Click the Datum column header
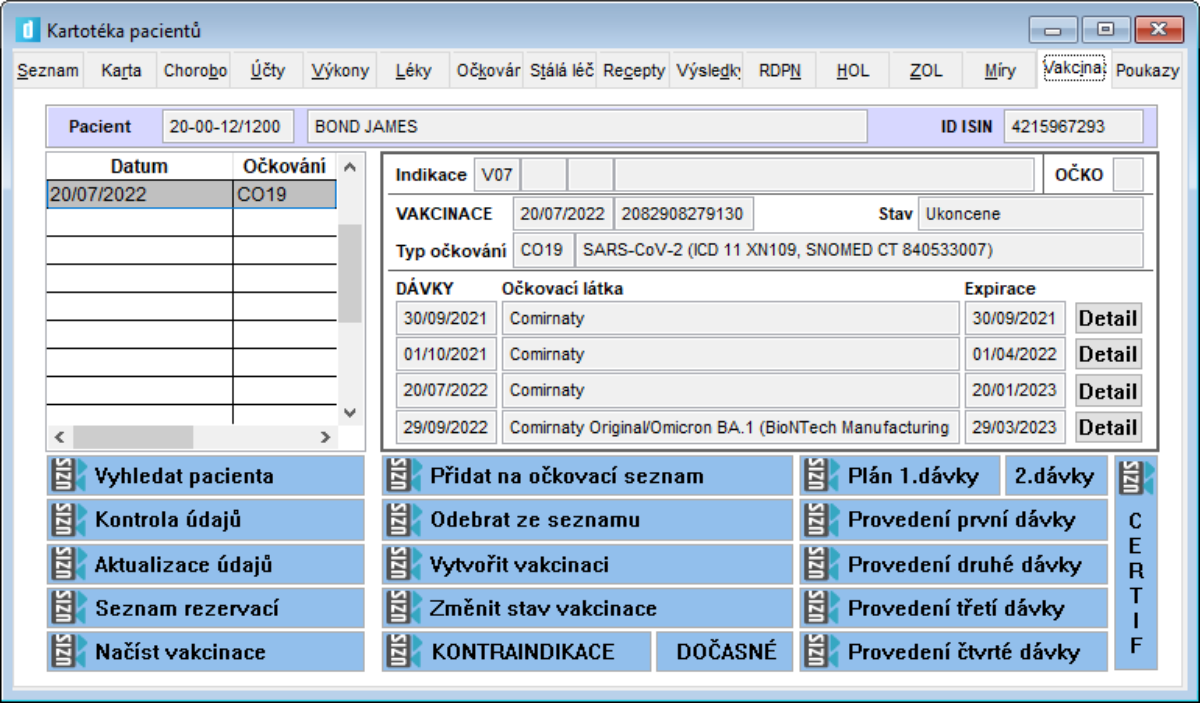1200x703 pixels. click(x=139, y=167)
